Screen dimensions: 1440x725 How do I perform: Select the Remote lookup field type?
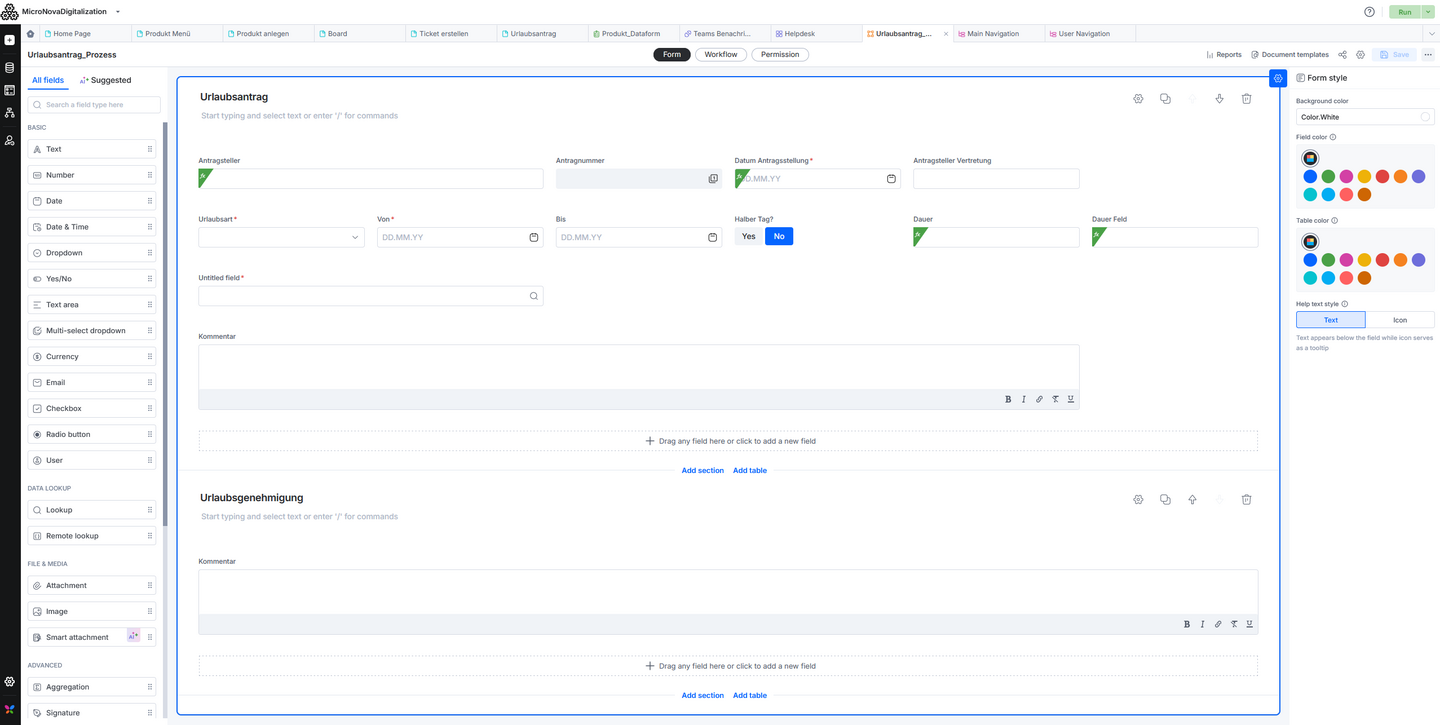92,536
